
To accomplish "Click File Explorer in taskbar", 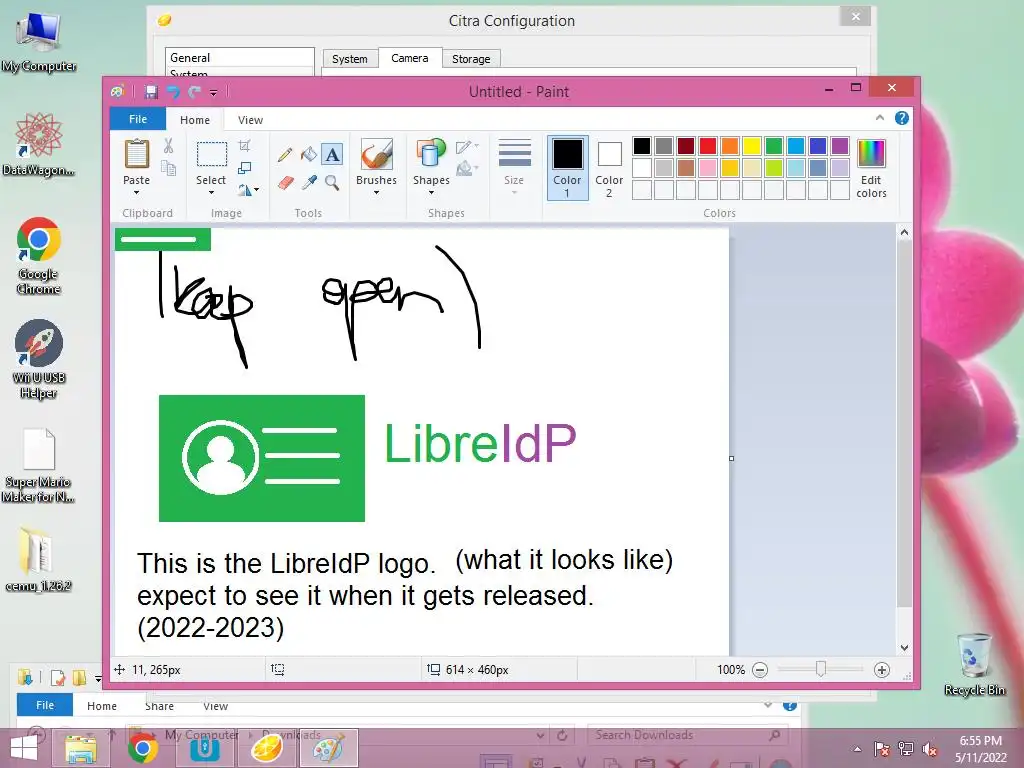I will 80,749.
